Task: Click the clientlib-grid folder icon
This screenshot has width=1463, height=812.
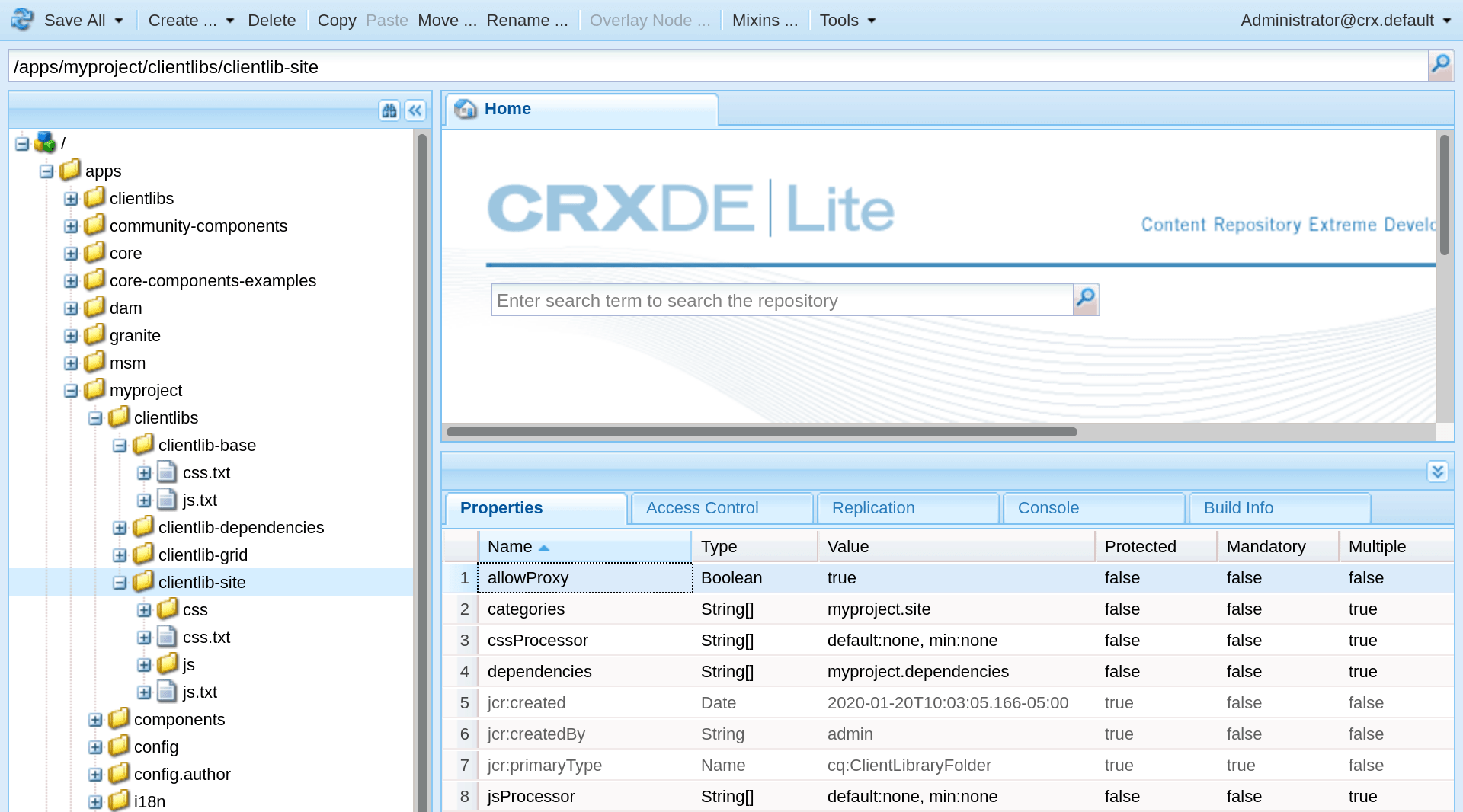Action: tap(143, 554)
